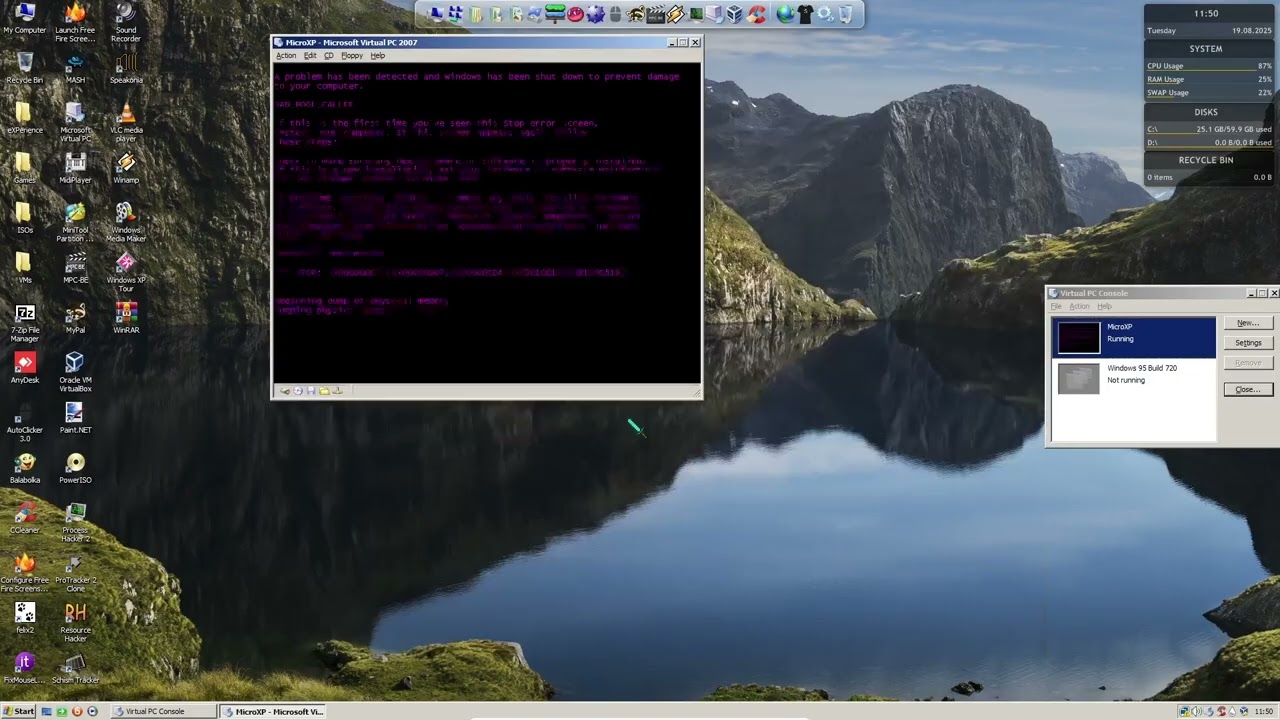Open Launch Free Fire Screensaver shortcut
The width and height of the screenshot is (1280, 720).
pos(75,21)
